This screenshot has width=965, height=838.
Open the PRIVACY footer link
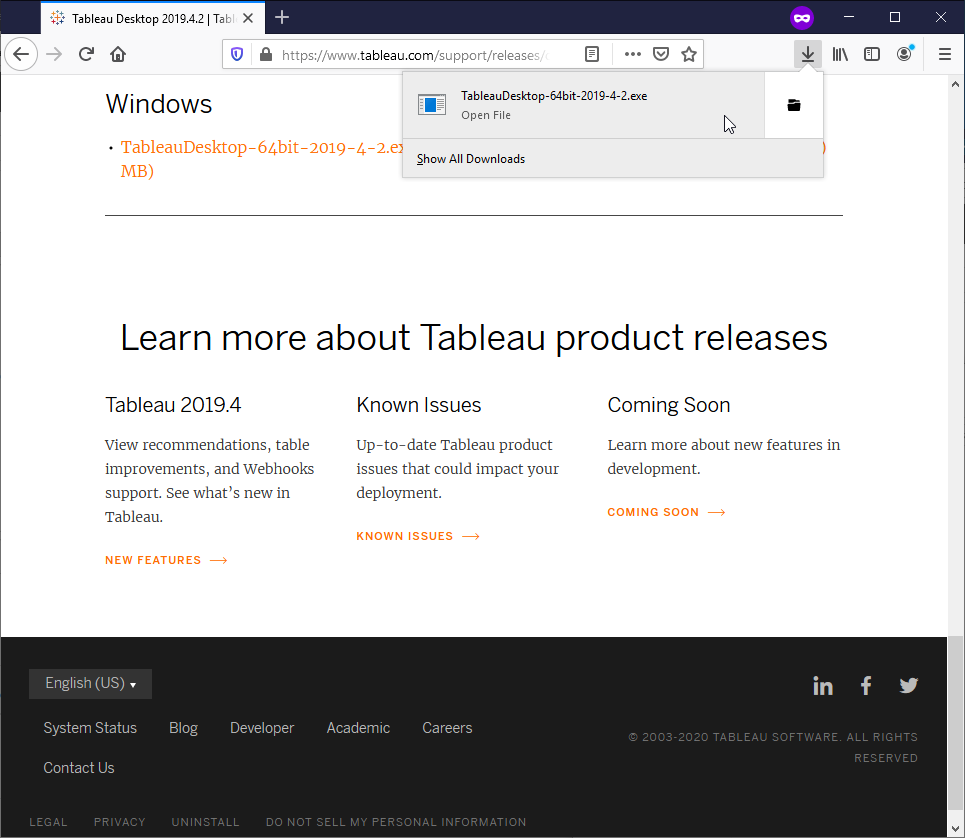coord(119,822)
